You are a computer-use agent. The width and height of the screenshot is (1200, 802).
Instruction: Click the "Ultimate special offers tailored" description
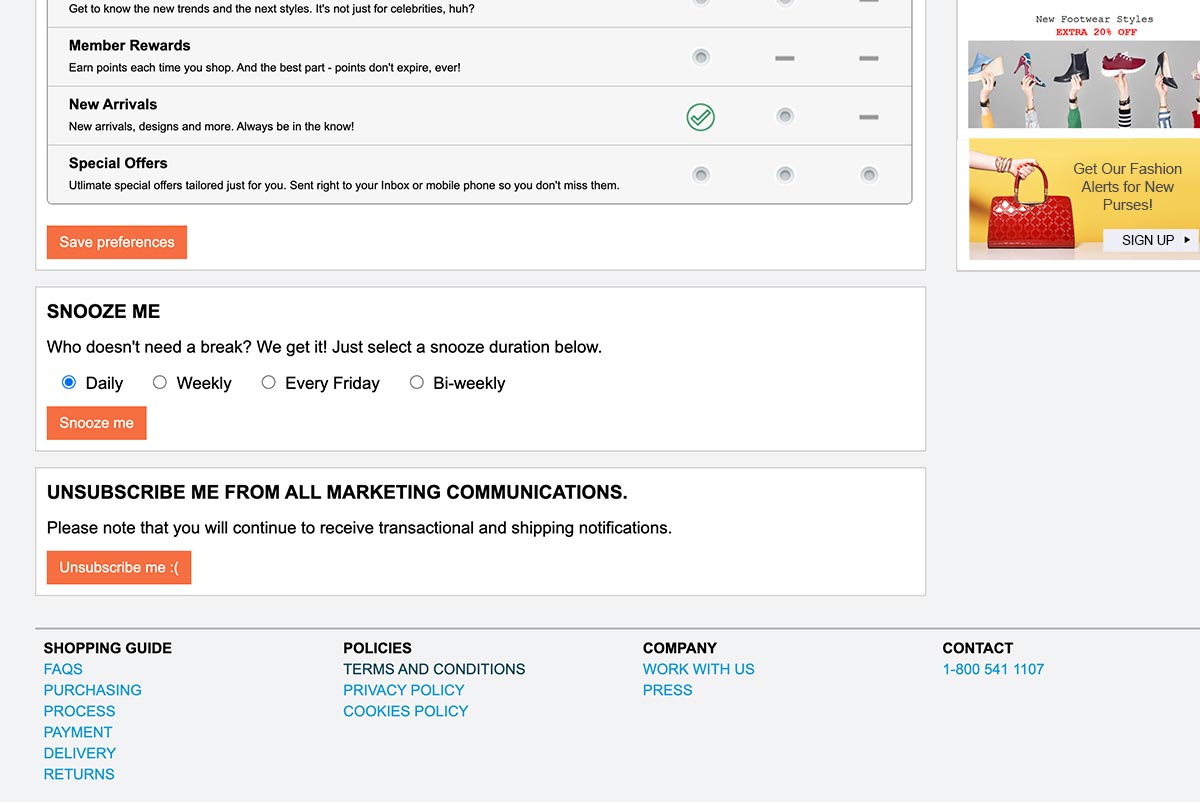pyautogui.click(x=344, y=186)
